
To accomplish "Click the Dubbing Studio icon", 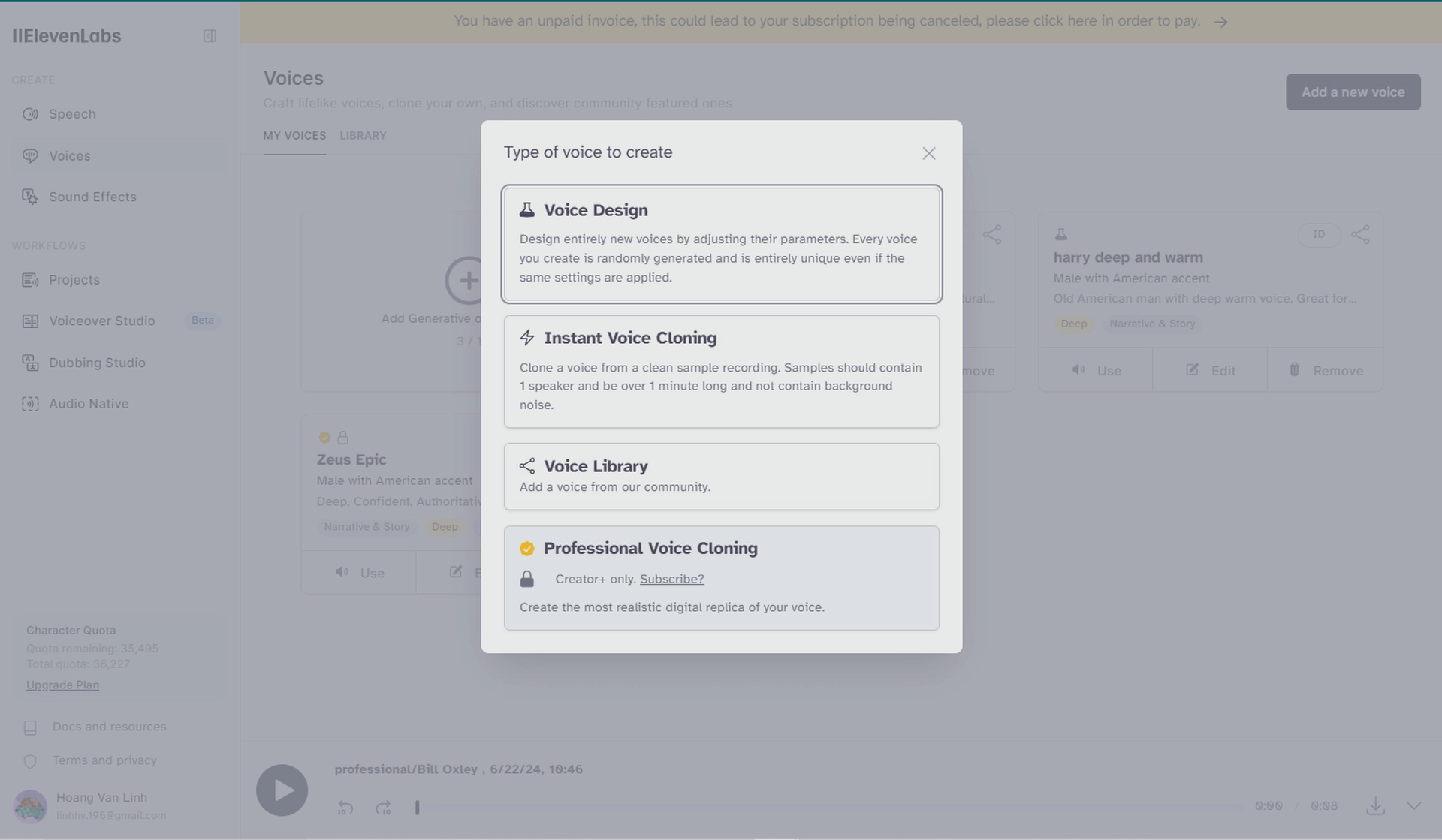I will (30, 363).
